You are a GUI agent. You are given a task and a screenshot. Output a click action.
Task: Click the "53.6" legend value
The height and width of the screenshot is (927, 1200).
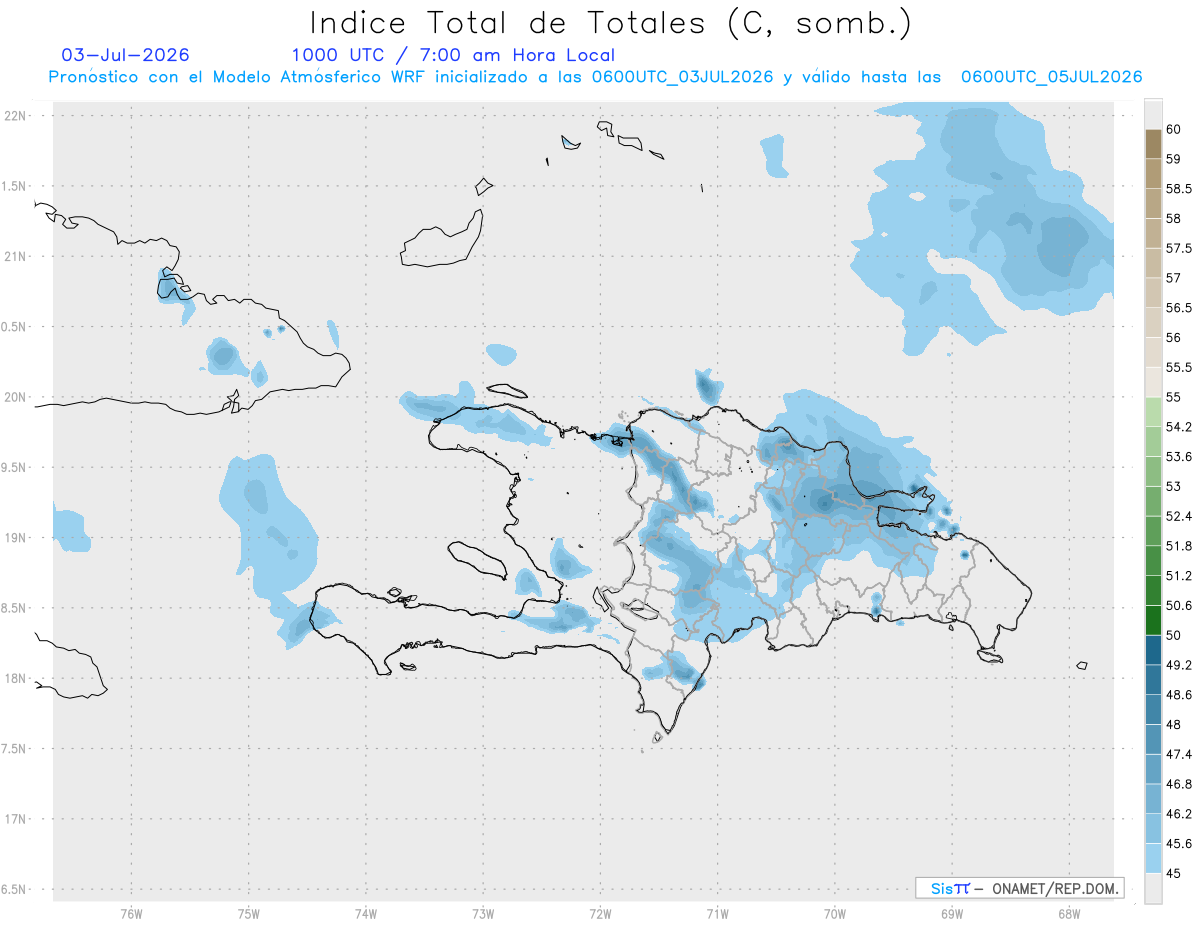point(1178,457)
